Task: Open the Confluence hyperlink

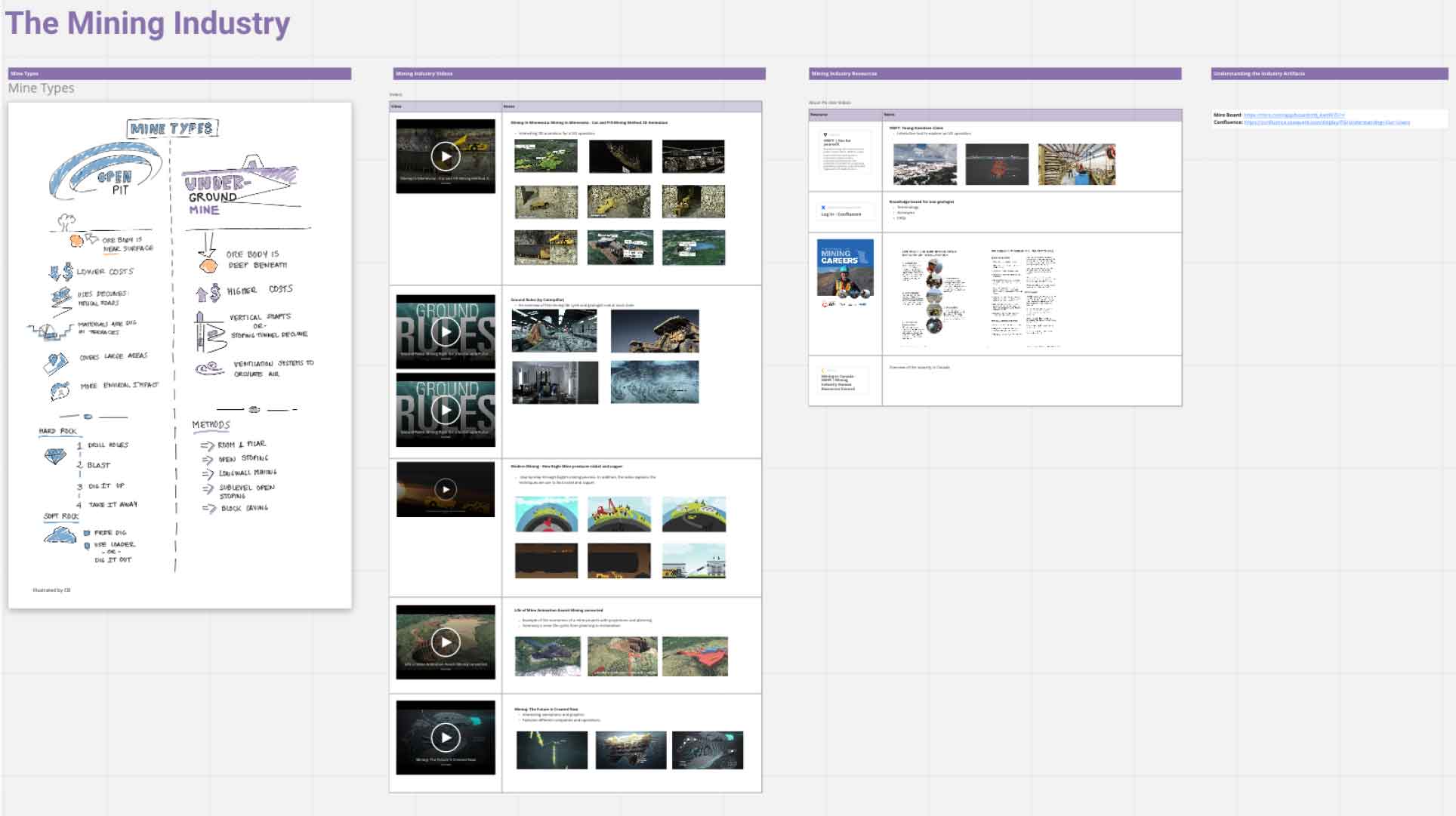Action: tap(1326, 122)
